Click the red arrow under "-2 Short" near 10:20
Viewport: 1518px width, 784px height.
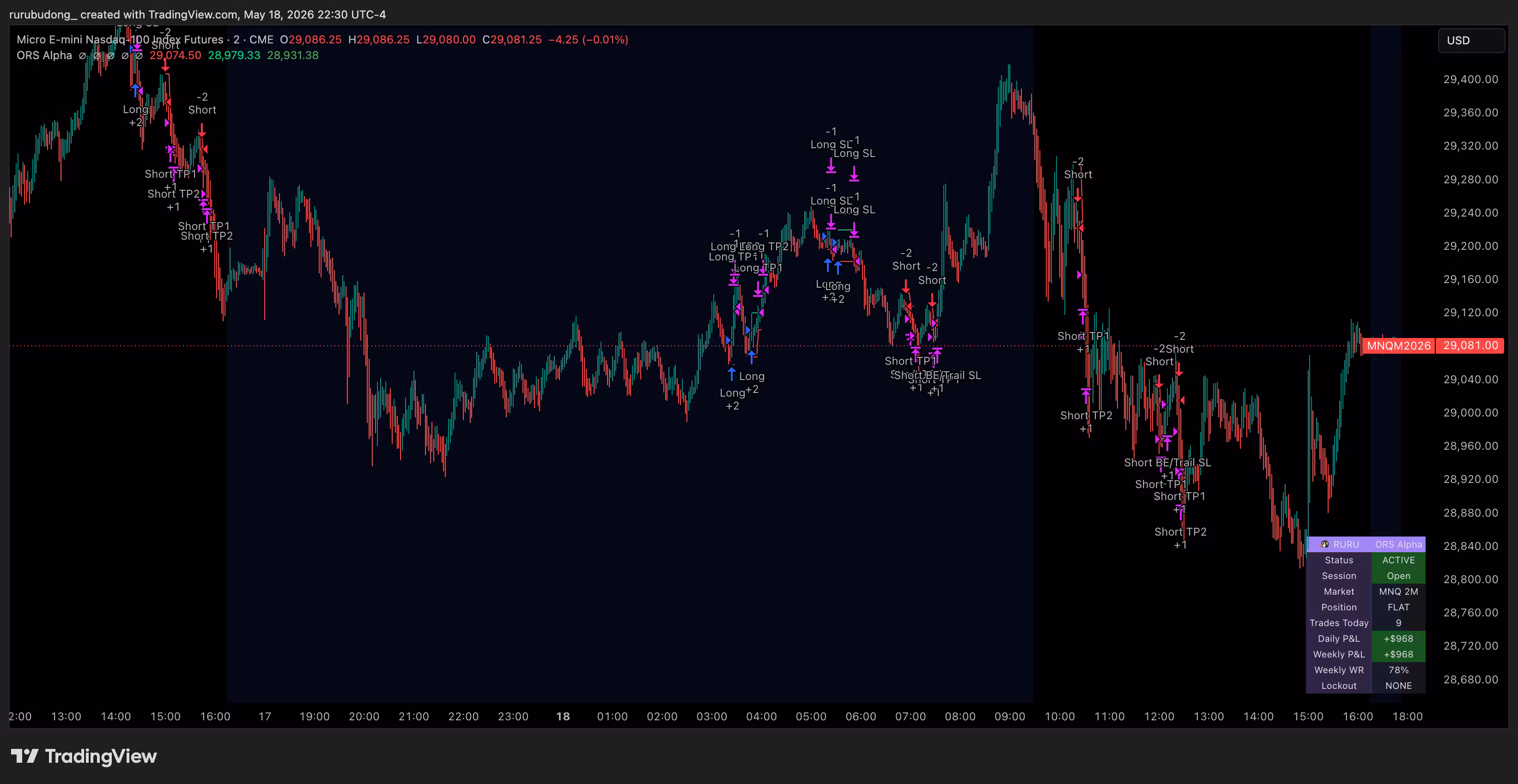[1077, 194]
